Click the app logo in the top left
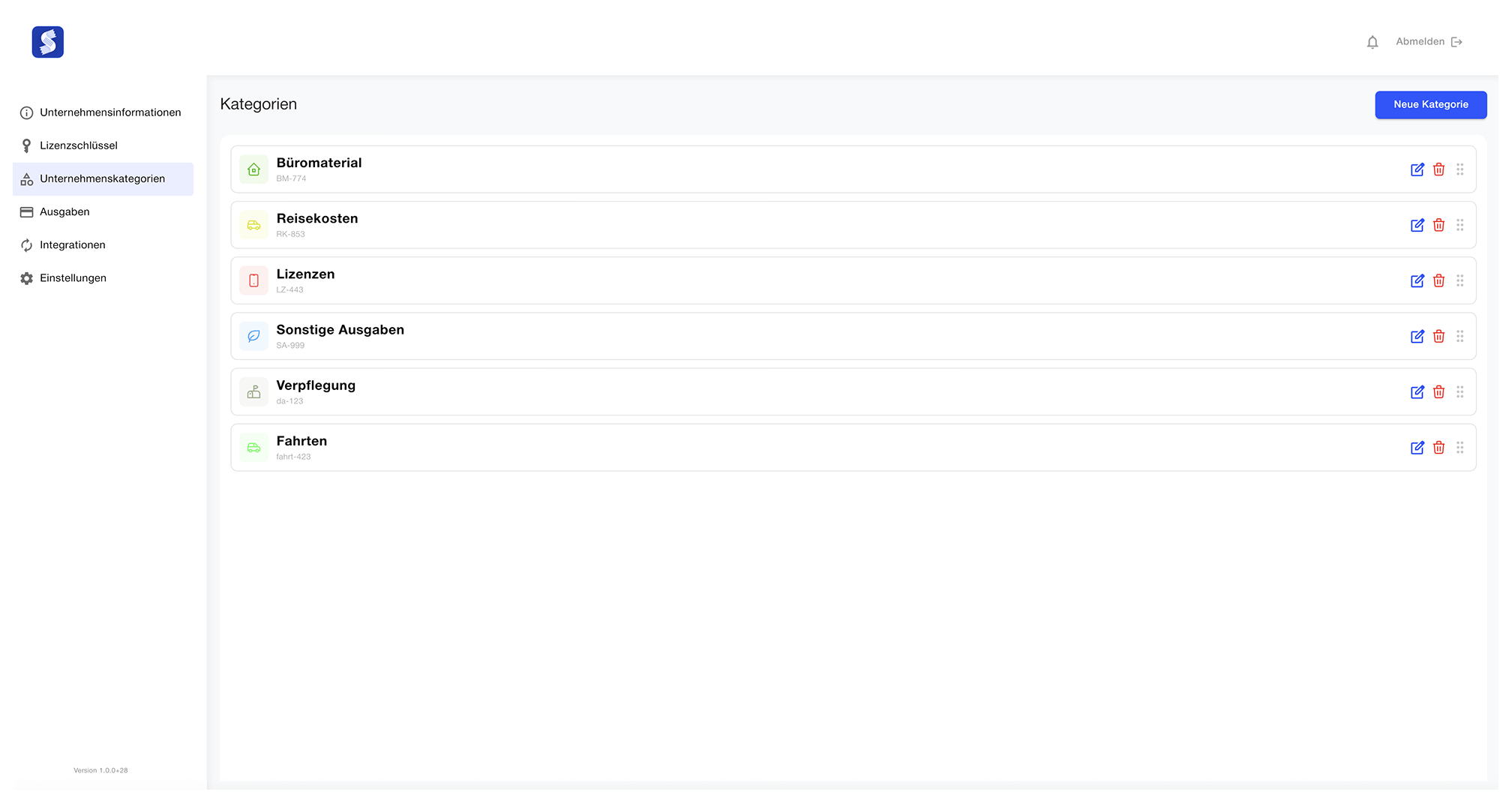The height and width of the screenshot is (810, 1512). coord(48,42)
